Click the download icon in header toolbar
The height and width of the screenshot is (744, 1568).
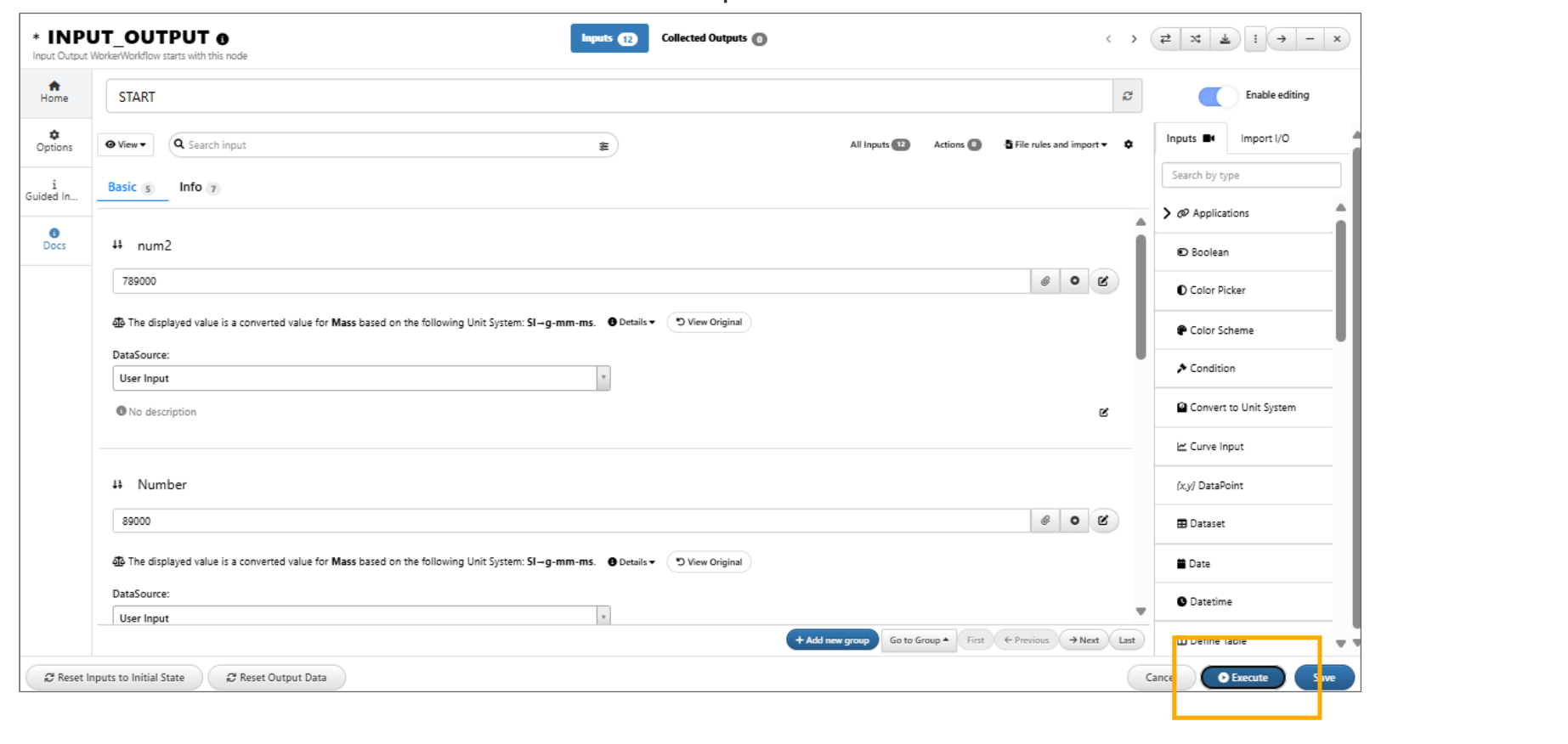[x=1225, y=39]
